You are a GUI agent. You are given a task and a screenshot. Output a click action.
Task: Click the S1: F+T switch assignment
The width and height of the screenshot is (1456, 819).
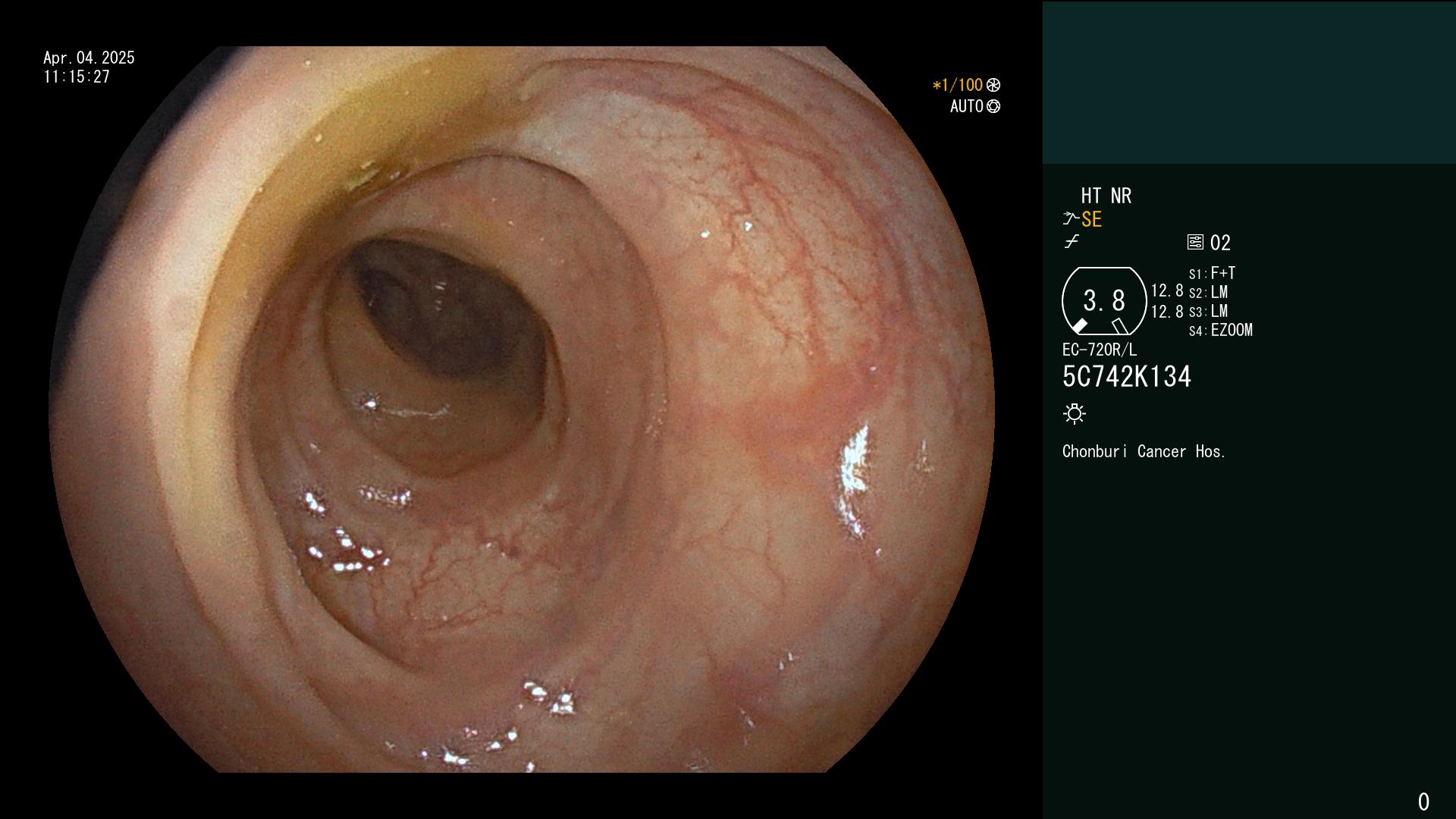1212,273
